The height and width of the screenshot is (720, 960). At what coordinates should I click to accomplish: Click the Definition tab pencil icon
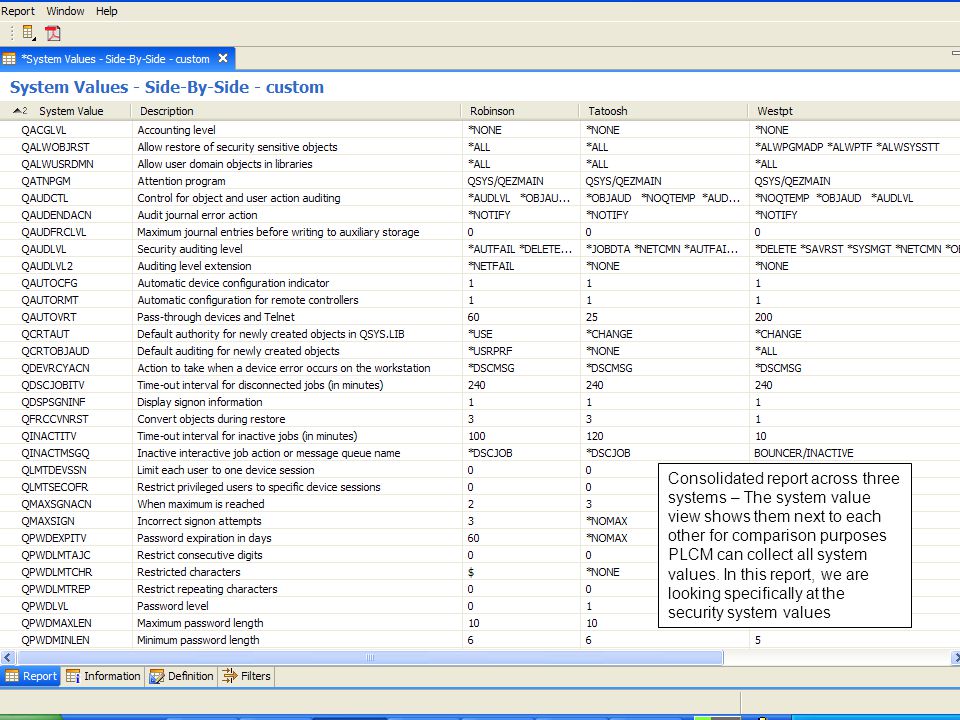click(x=157, y=676)
